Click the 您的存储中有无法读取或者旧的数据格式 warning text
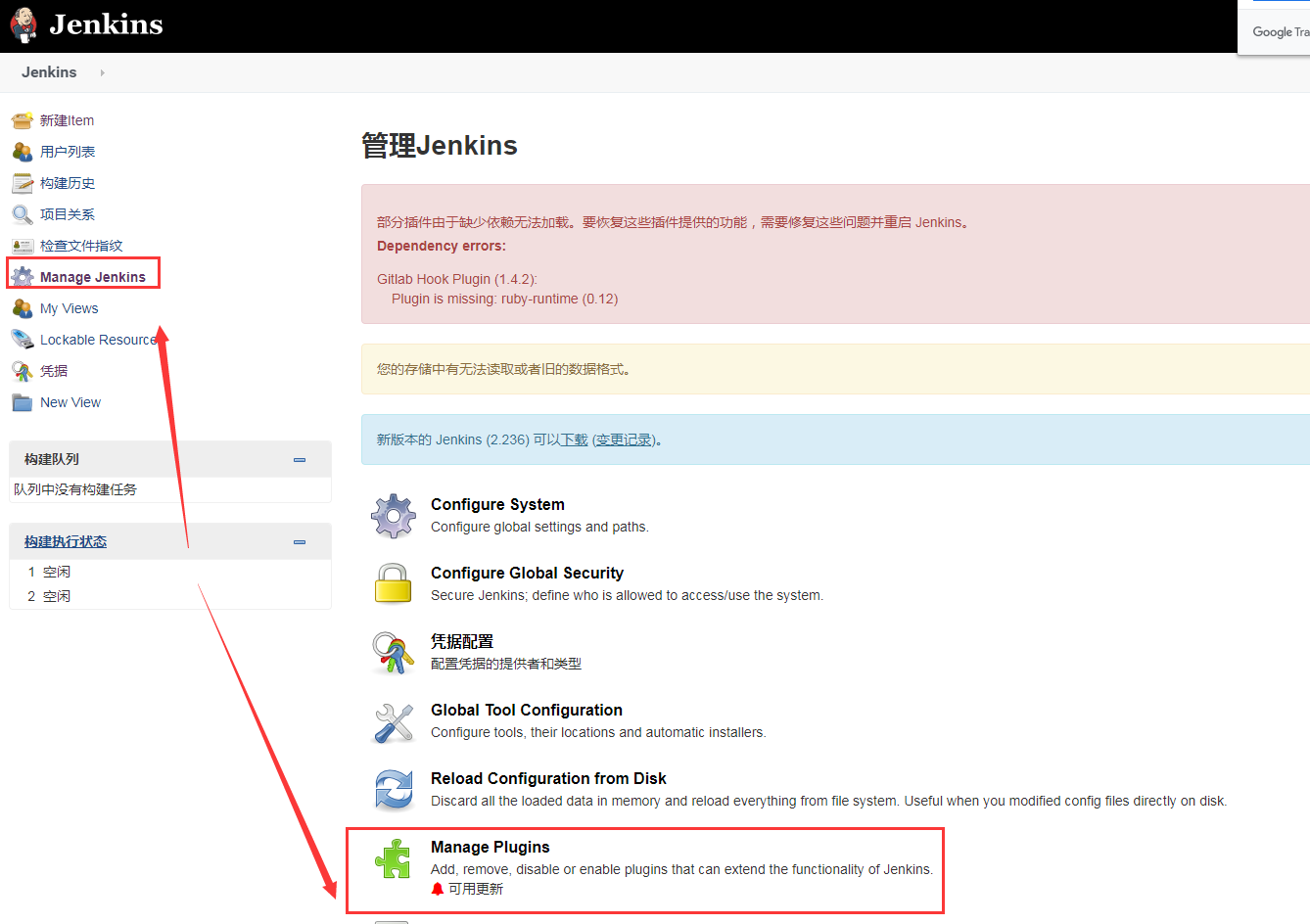This screenshot has width=1310, height=924. coord(506,369)
